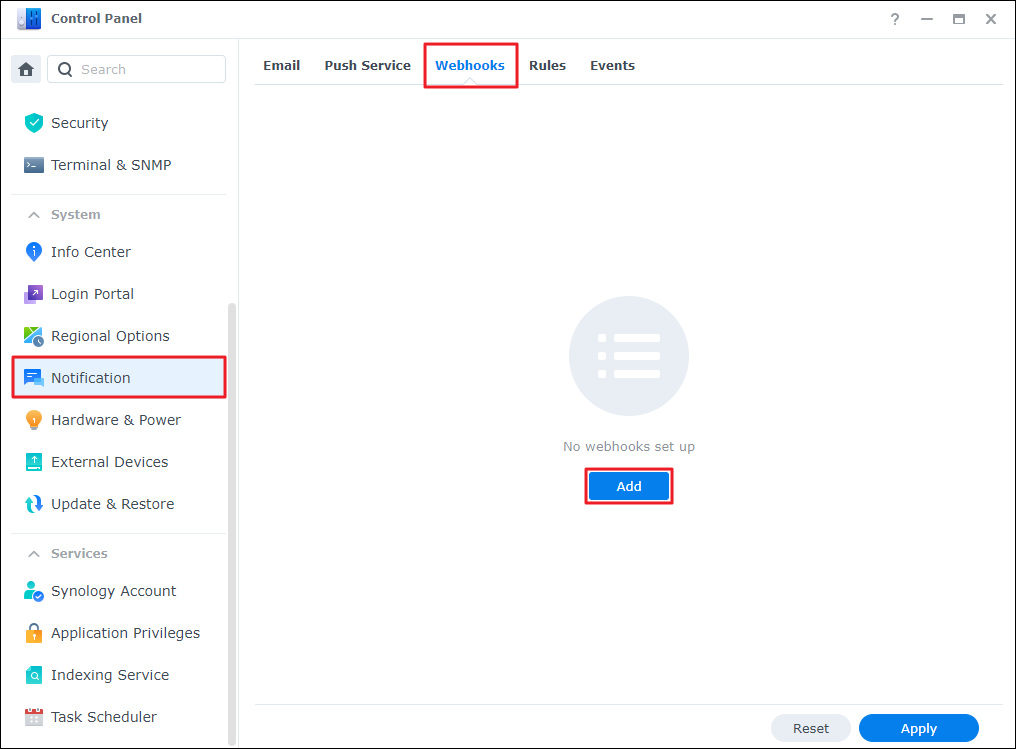The height and width of the screenshot is (749, 1016).
Task: Click the Apply button
Action: [x=919, y=728]
